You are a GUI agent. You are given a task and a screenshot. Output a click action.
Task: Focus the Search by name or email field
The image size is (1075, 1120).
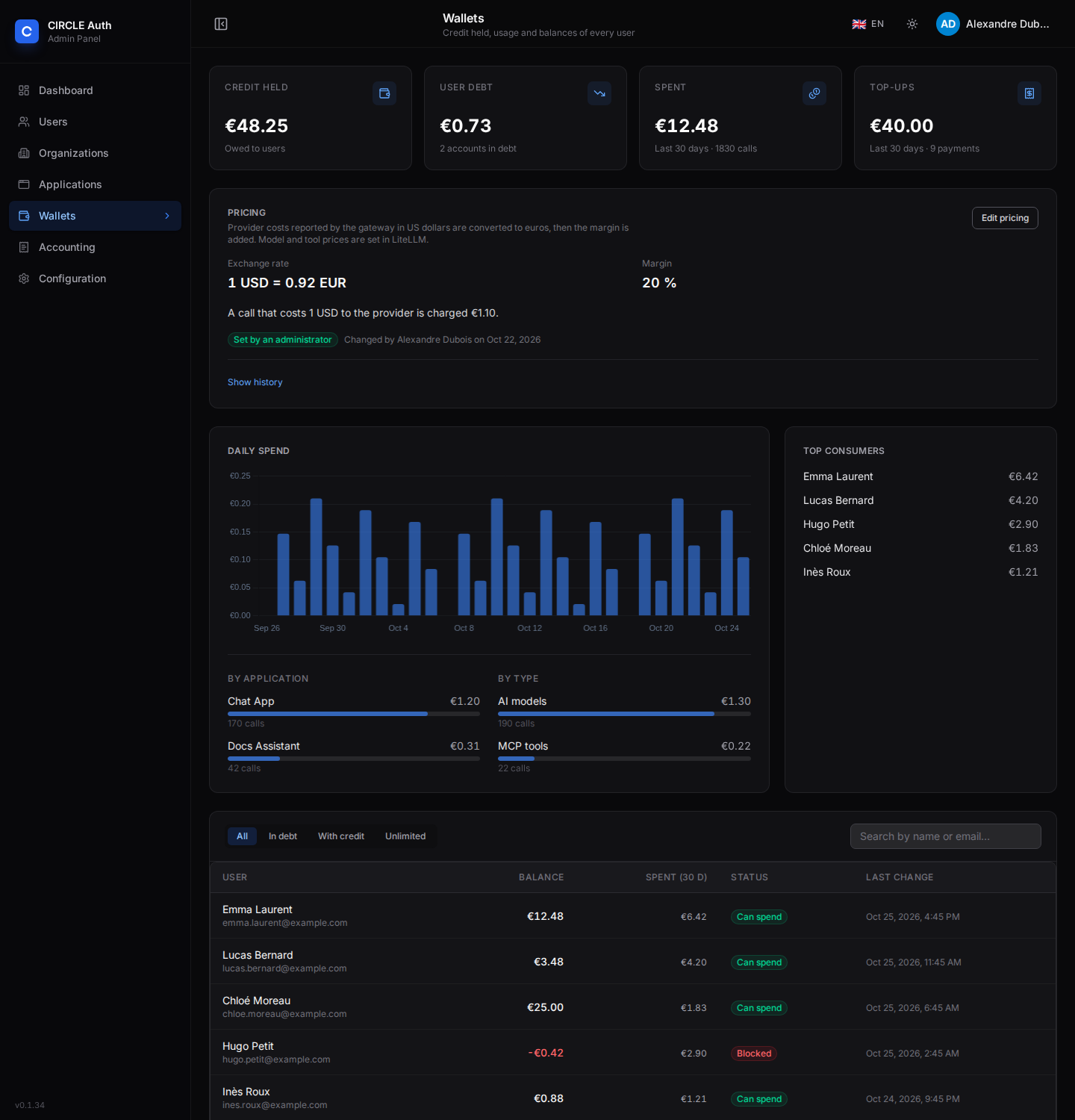click(946, 836)
